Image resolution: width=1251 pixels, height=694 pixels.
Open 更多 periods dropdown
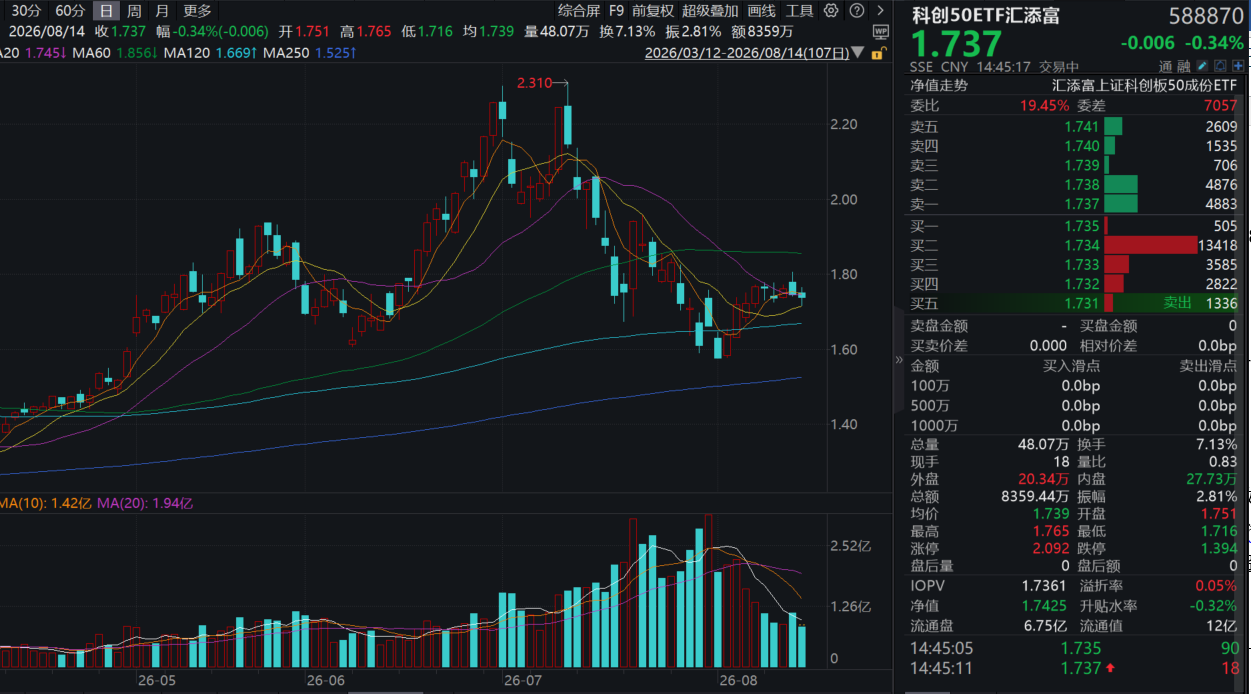[198, 11]
